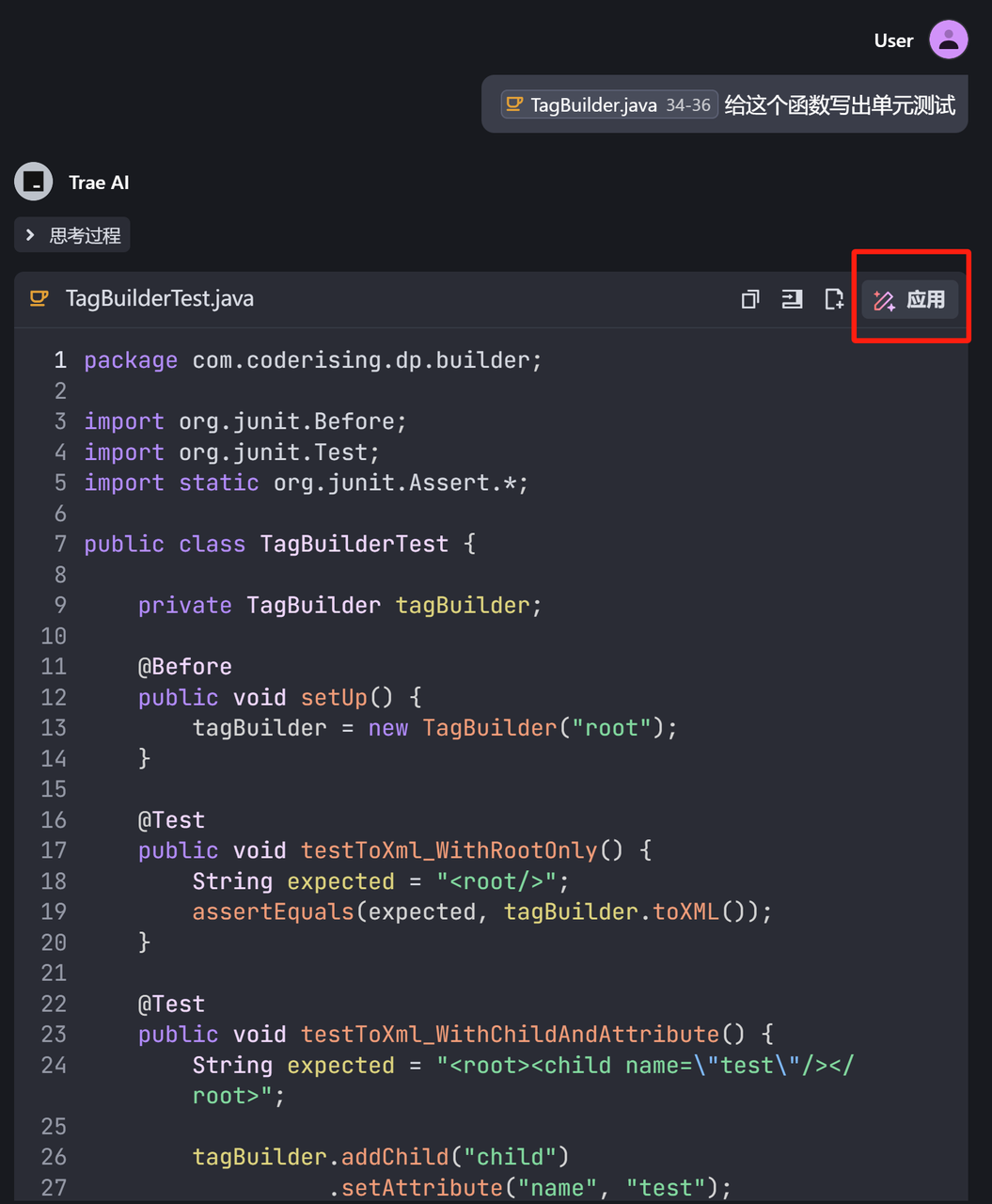
Task: Click the String expected = "<root/>" line
Action: [x=381, y=880]
